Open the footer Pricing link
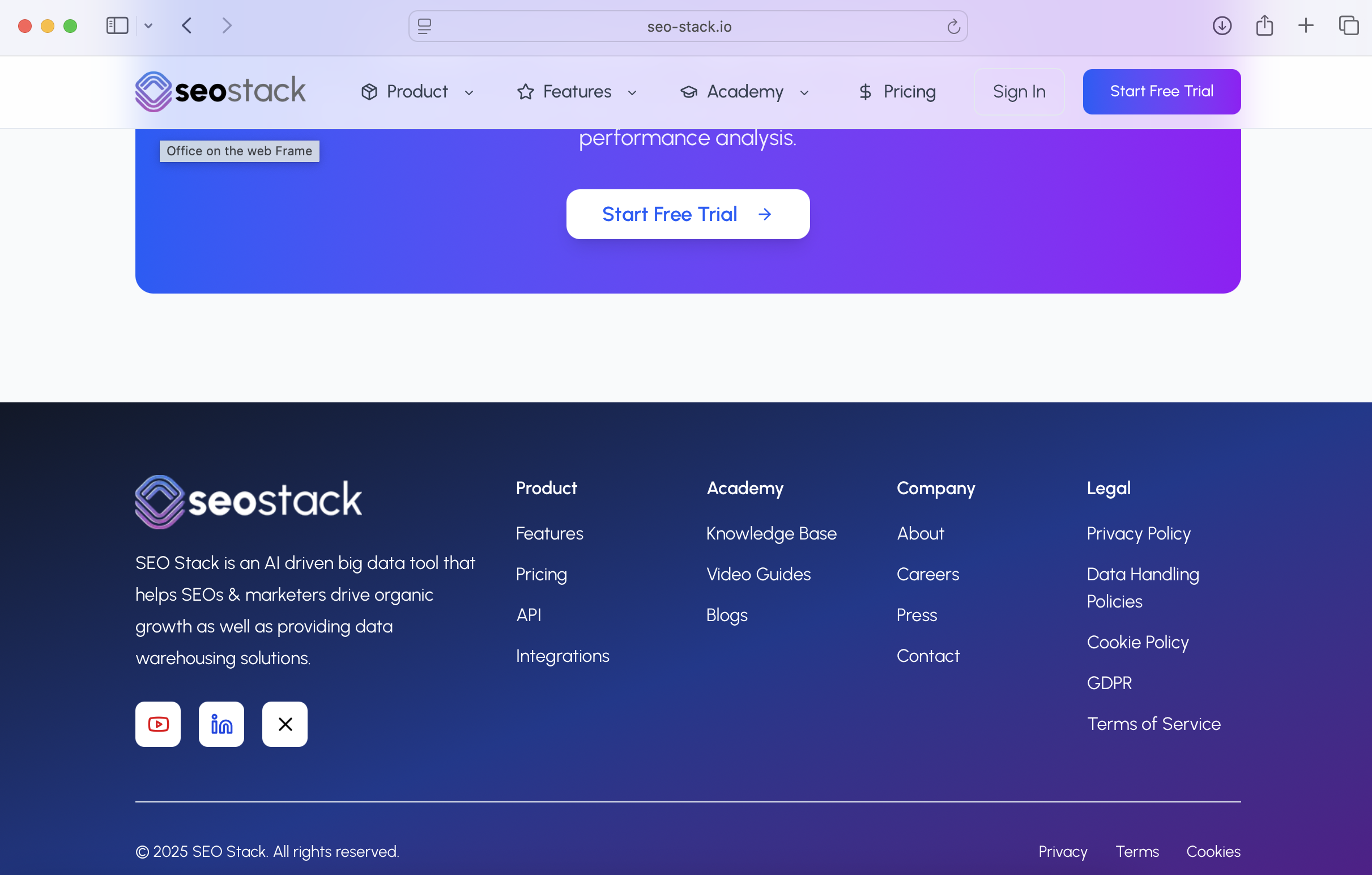 [x=542, y=574]
